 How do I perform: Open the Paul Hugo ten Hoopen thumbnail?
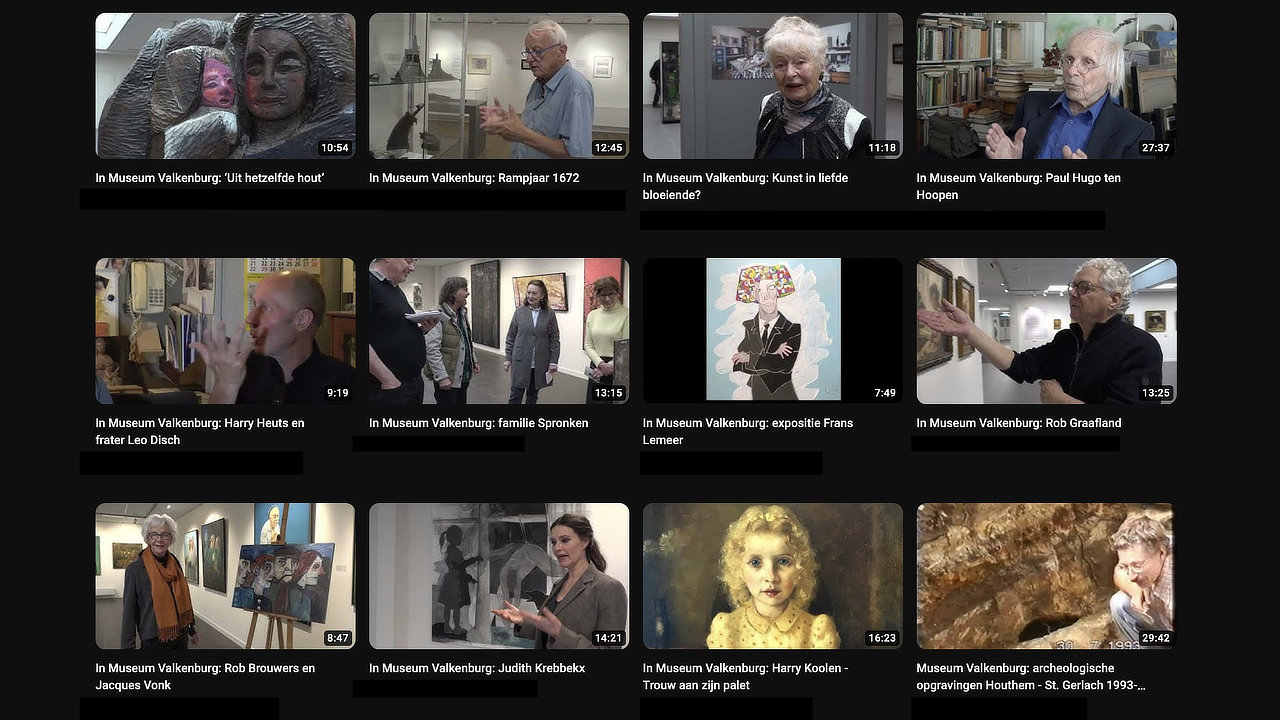(x=1046, y=86)
